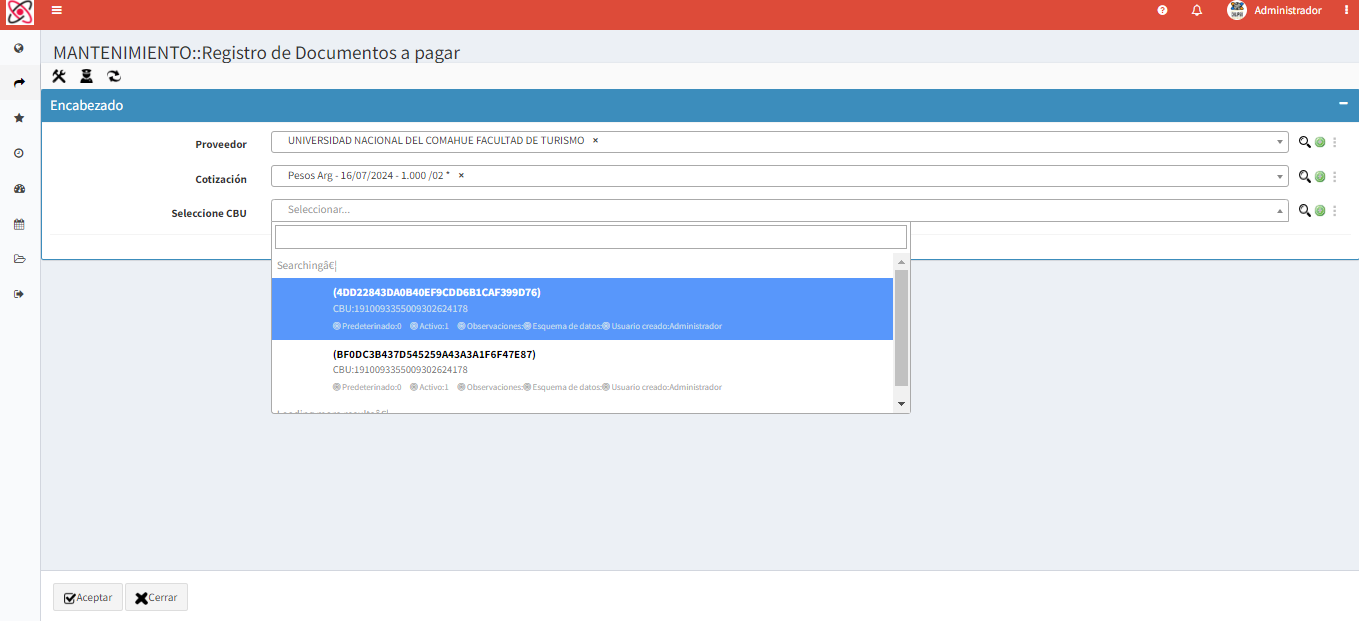This screenshot has width=1359, height=621.
Task: Click the search magnifier next to Cotización
Action: pos(1304,176)
